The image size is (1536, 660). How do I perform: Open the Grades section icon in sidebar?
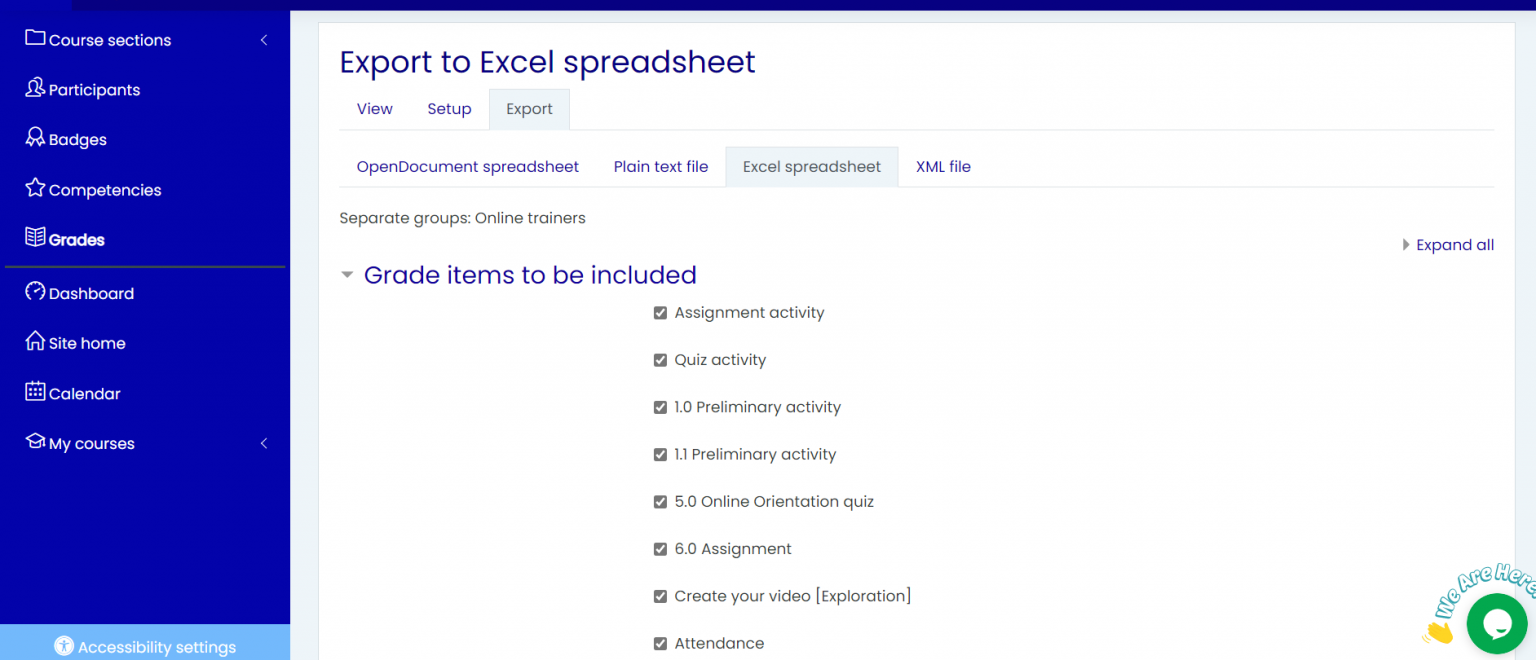coord(34,238)
